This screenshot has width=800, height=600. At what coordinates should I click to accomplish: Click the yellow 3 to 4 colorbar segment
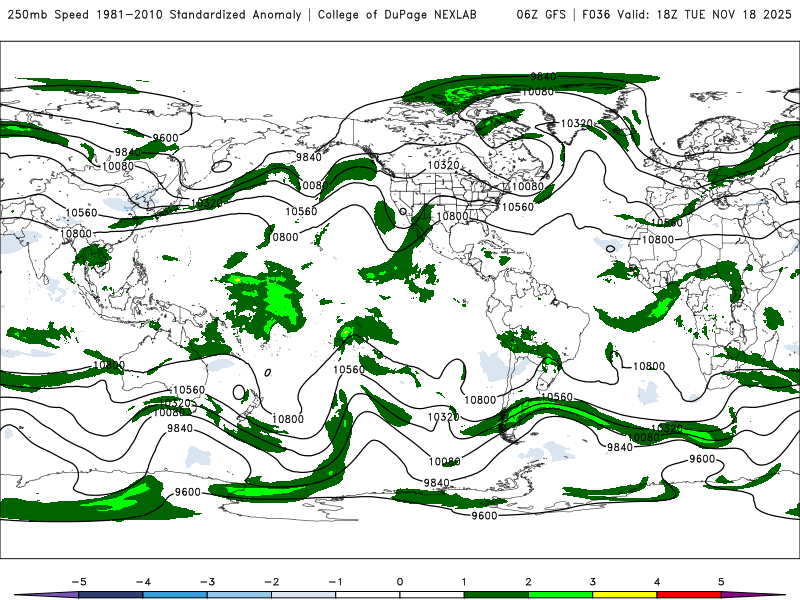coord(624,595)
